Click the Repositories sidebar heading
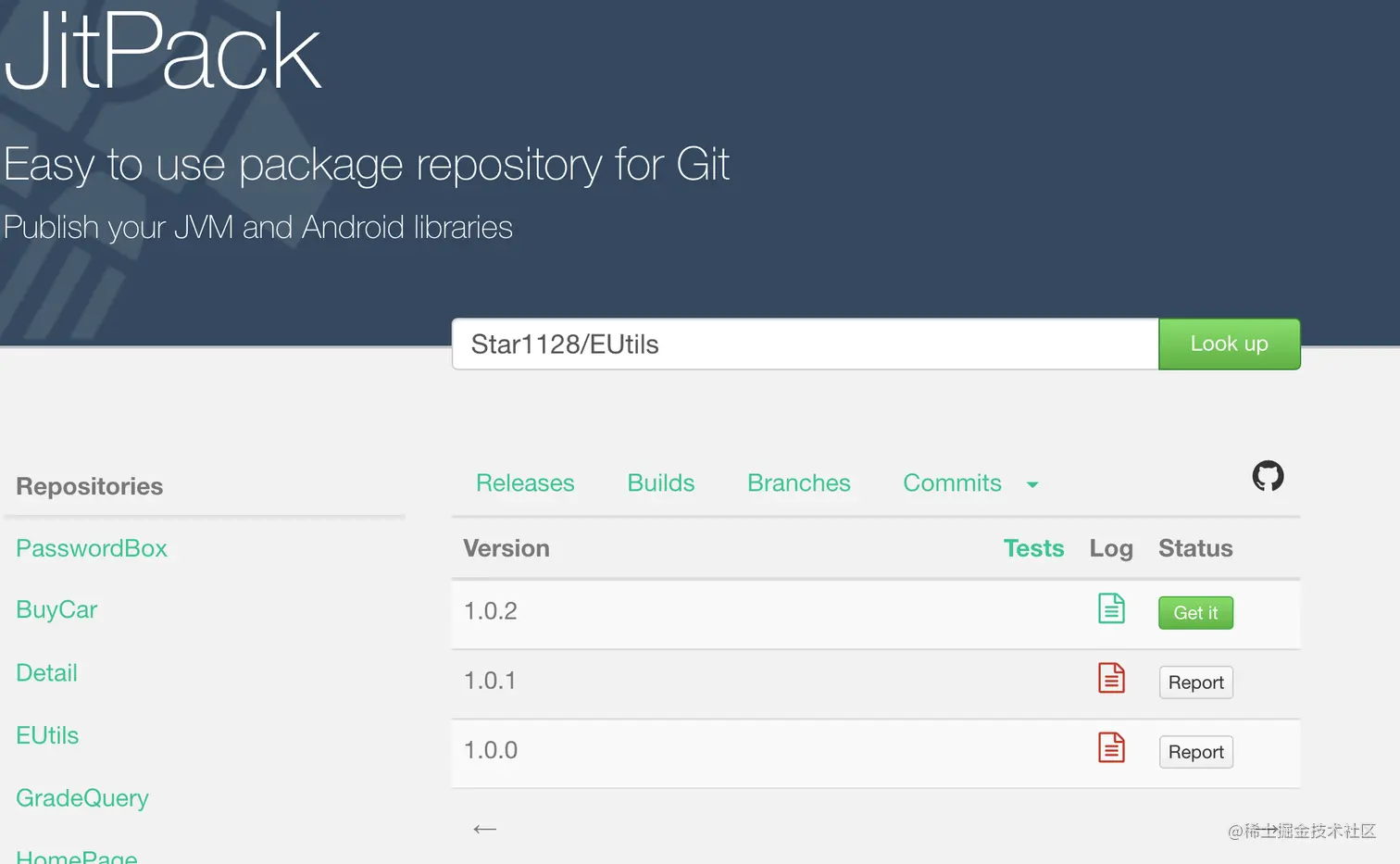Screen dimensions: 1400x864 [x=90, y=486]
